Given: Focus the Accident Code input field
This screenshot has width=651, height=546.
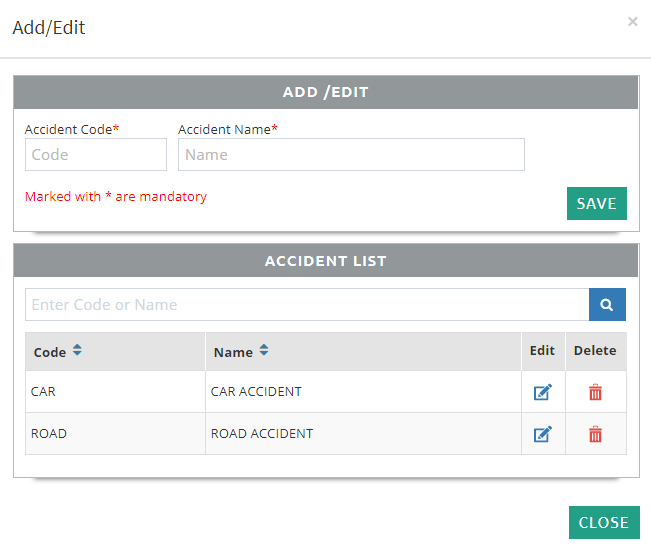Looking at the screenshot, I should click(96, 155).
